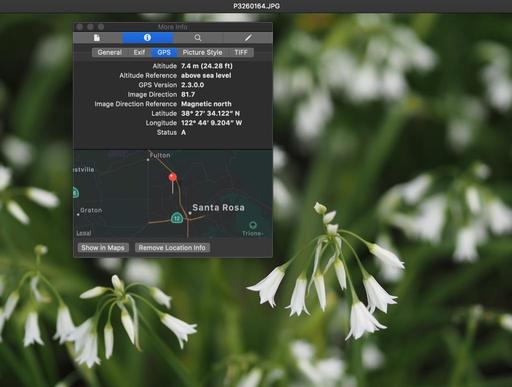Click the Trione park marker on map
Image resolution: width=512 pixels, height=387 pixels.
coord(252,225)
